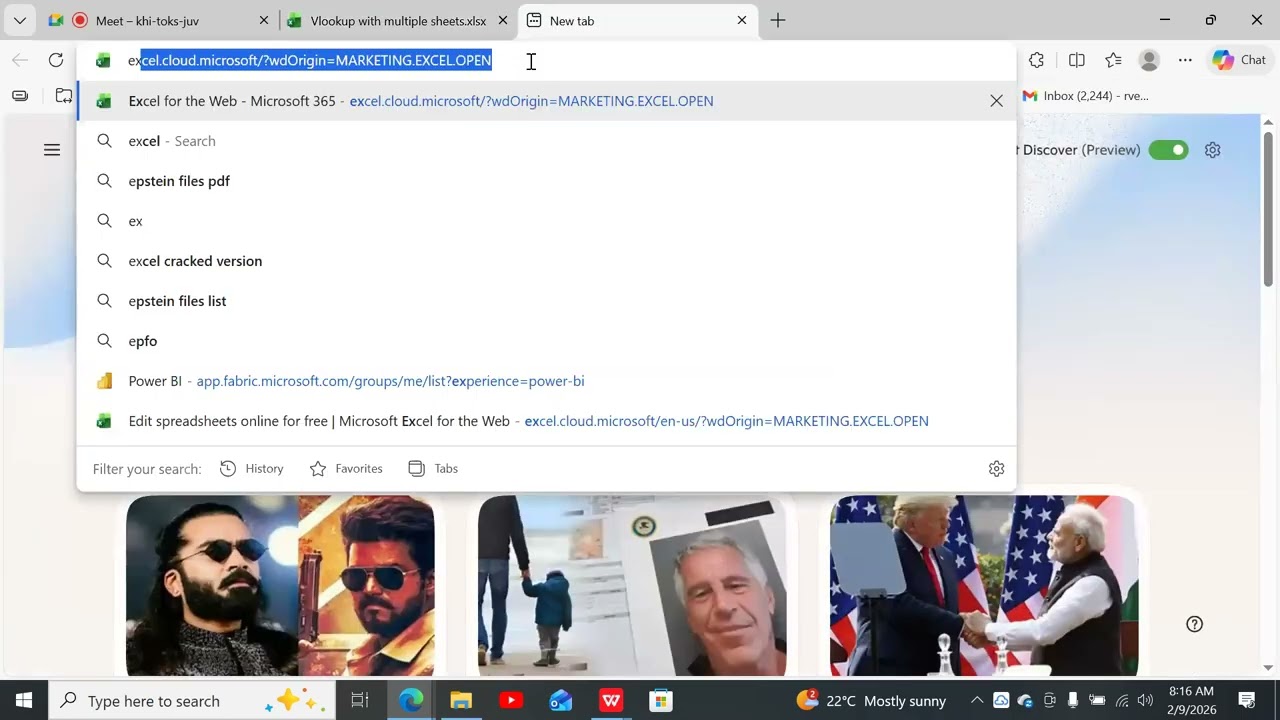1280x720 pixels.
Task: Choose the 'epstein files list' suggestion
Action: [546, 301]
